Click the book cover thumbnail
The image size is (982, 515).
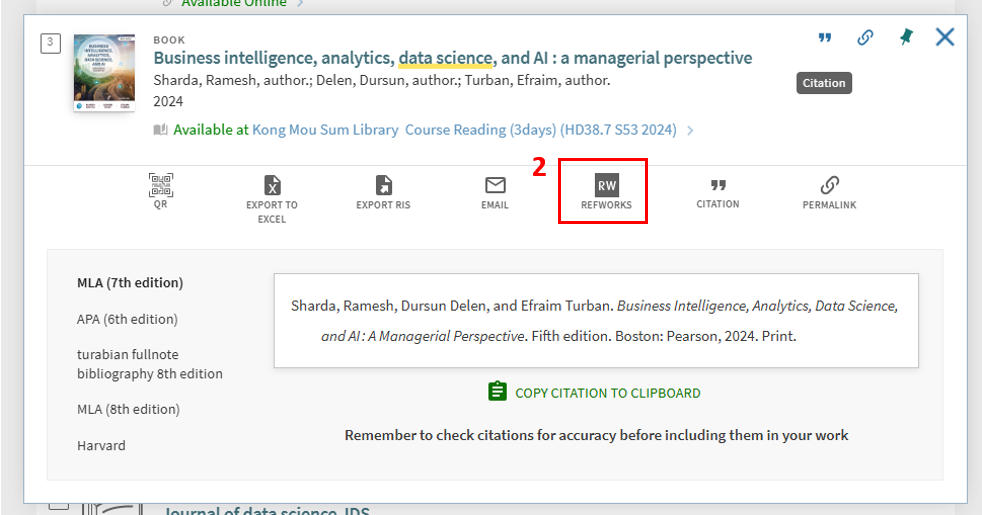104,73
